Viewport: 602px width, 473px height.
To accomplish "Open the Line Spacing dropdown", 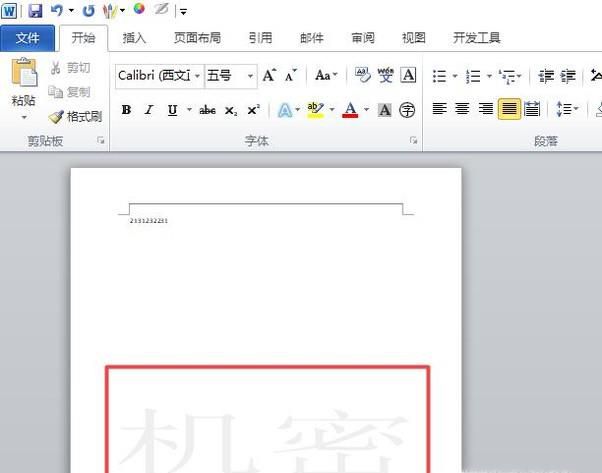I will click(x=567, y=109).
